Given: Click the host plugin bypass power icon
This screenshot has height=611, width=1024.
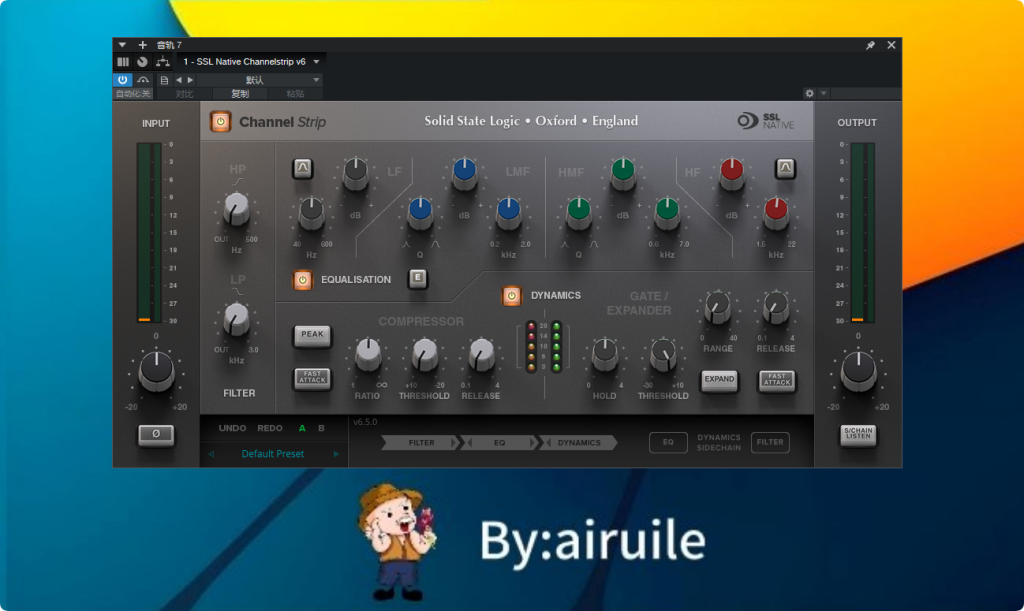Looking at the screenshot, I should pyautogui.click(x=123, y=80).
